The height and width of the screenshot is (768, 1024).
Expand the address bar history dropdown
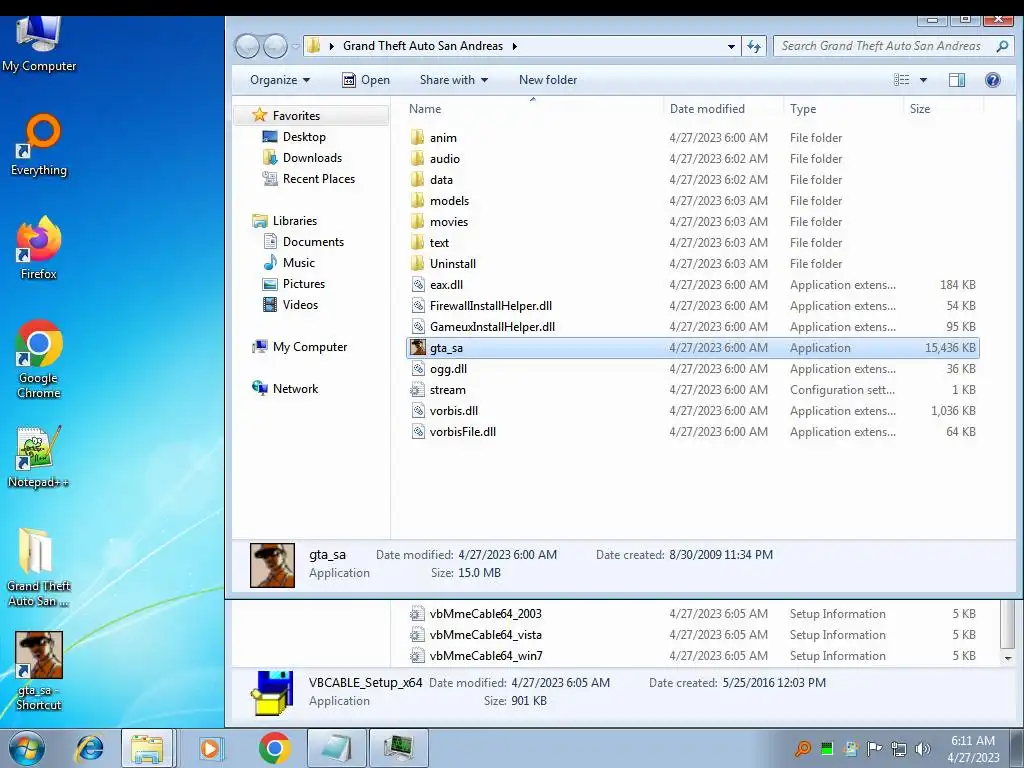point(731,46)
